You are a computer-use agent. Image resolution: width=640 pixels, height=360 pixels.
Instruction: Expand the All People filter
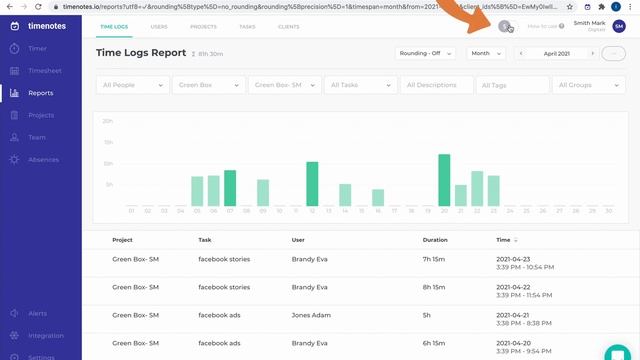coord(133,85)
